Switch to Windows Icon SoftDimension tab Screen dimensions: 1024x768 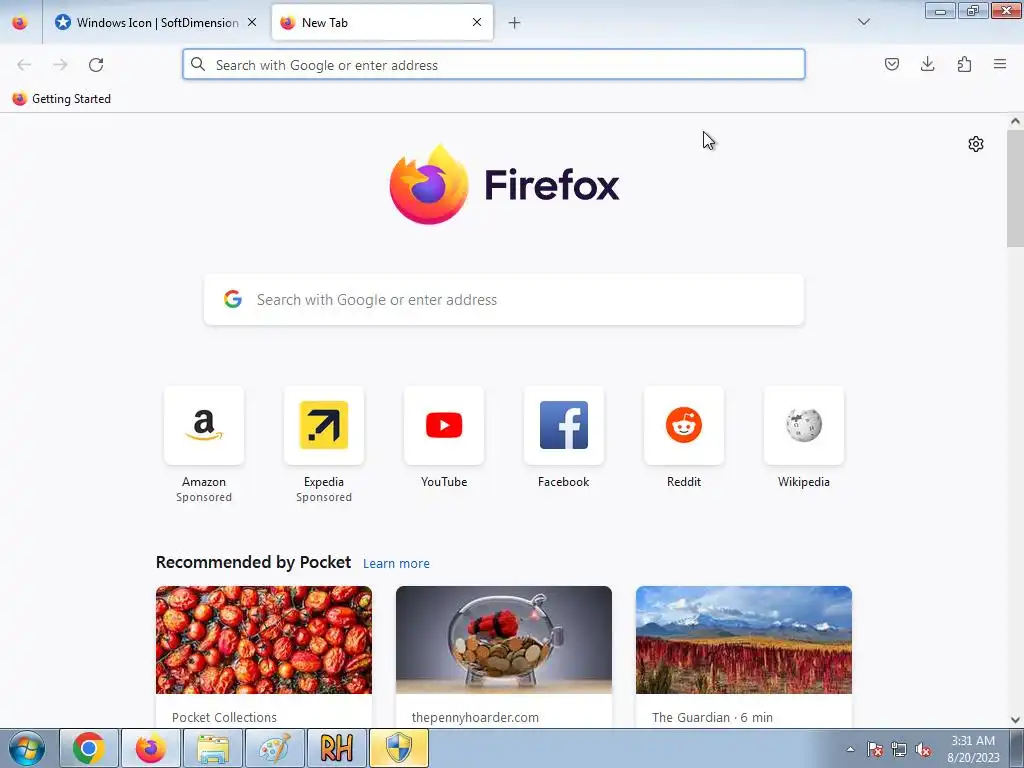156,22
